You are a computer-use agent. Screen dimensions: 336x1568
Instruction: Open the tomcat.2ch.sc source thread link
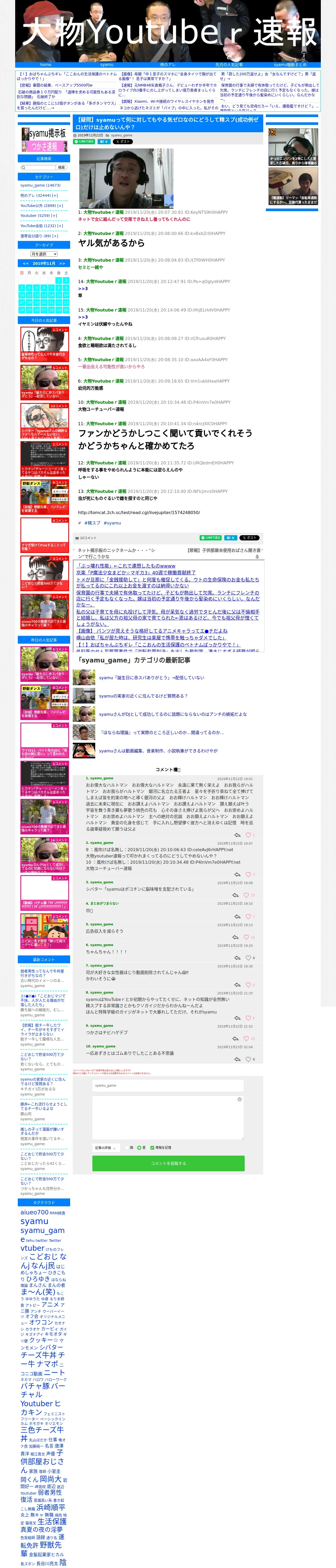coord(139,512)
